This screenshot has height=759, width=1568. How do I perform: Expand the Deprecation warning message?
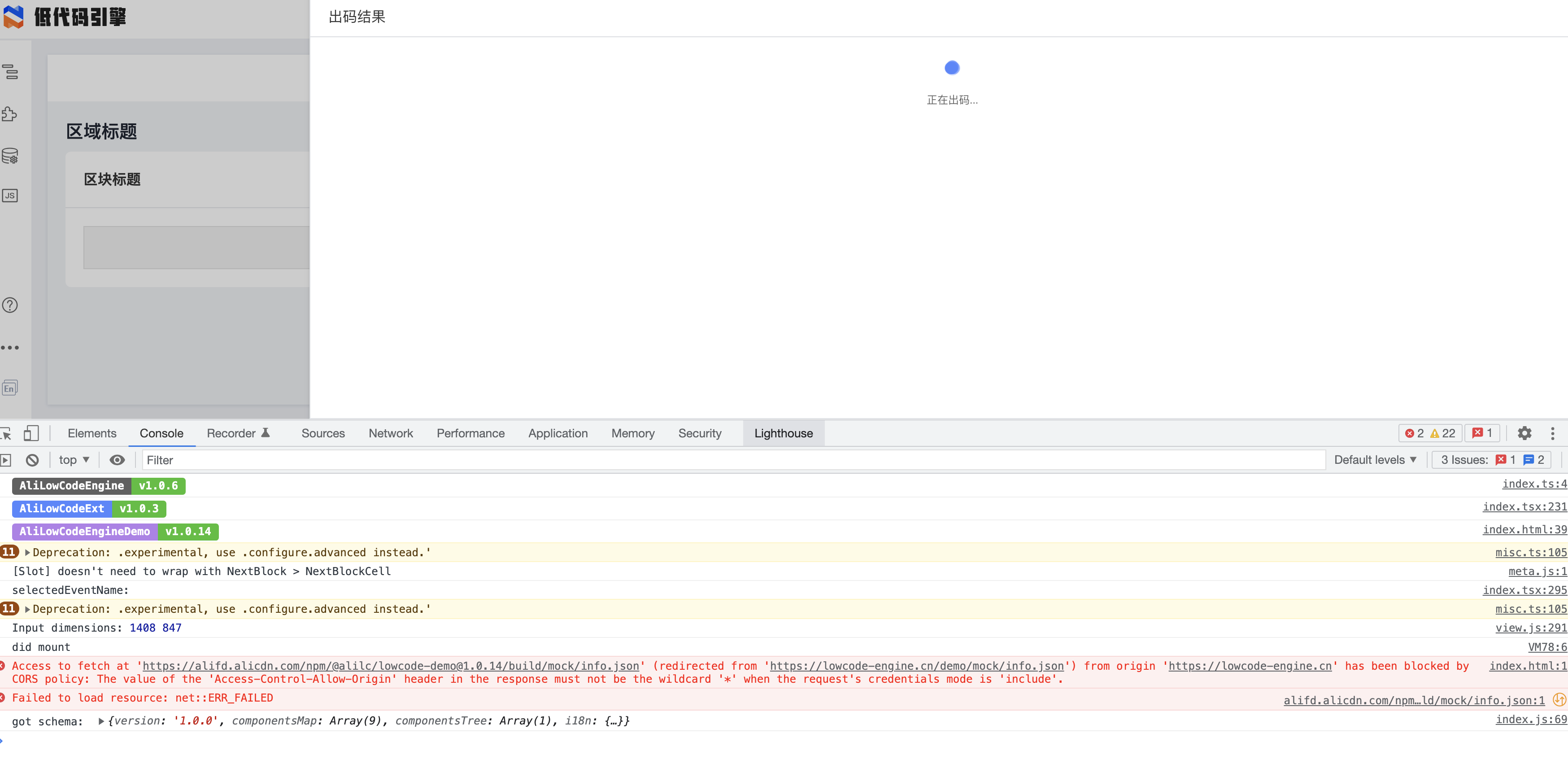27,552
